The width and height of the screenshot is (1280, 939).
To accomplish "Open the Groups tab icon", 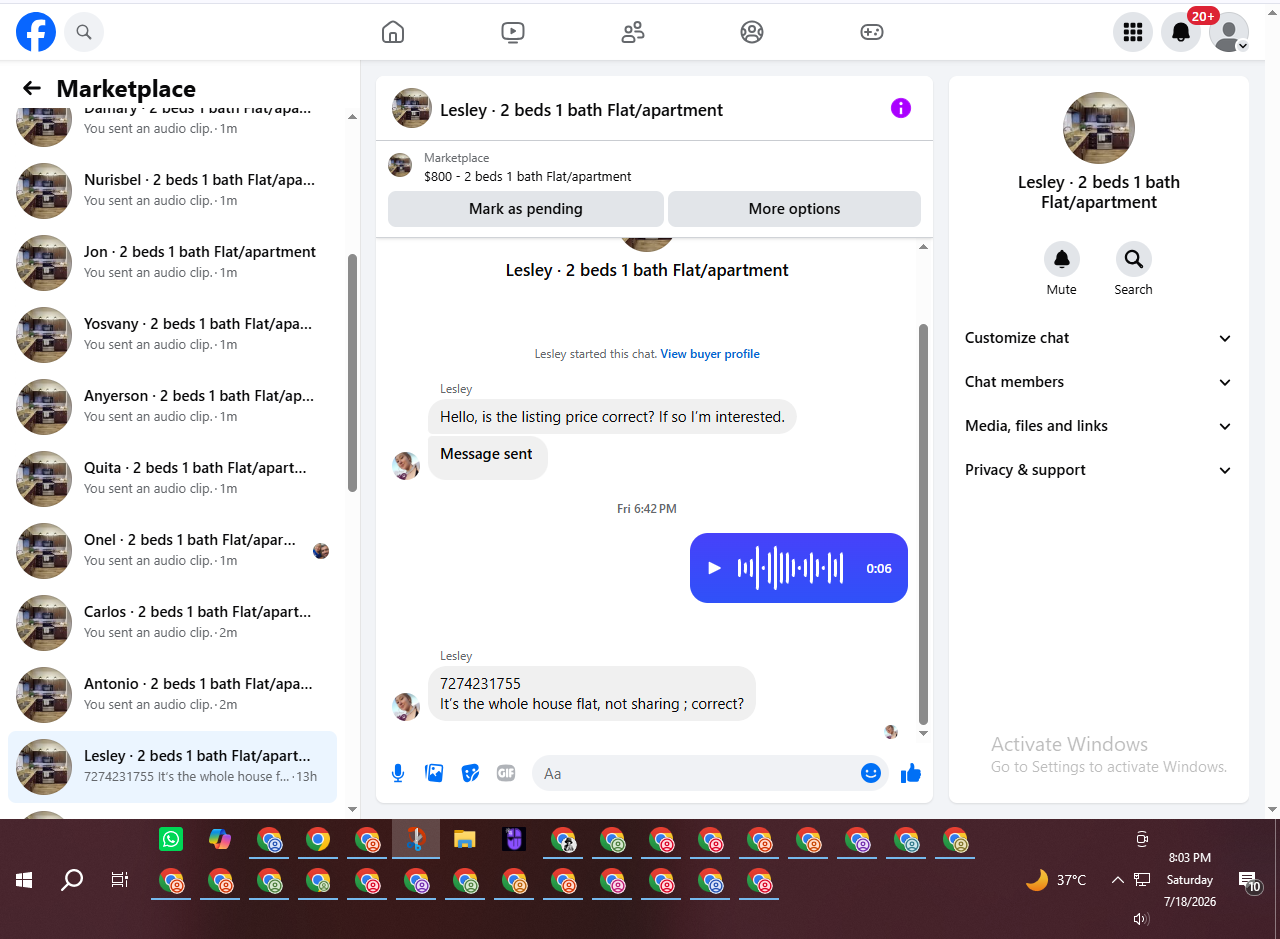I will tap(752, 32).
